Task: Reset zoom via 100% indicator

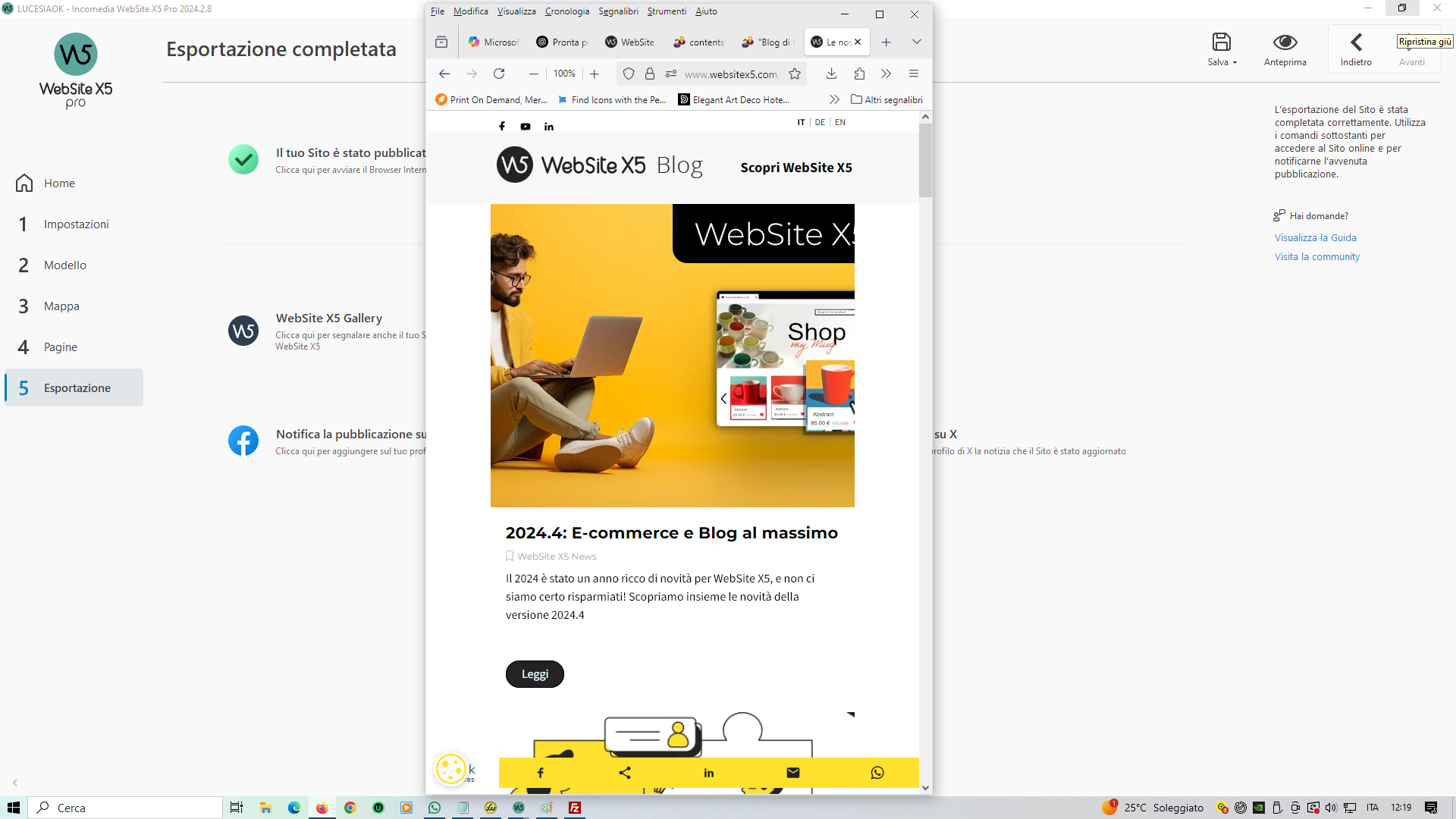Action: tap(564, 74)
